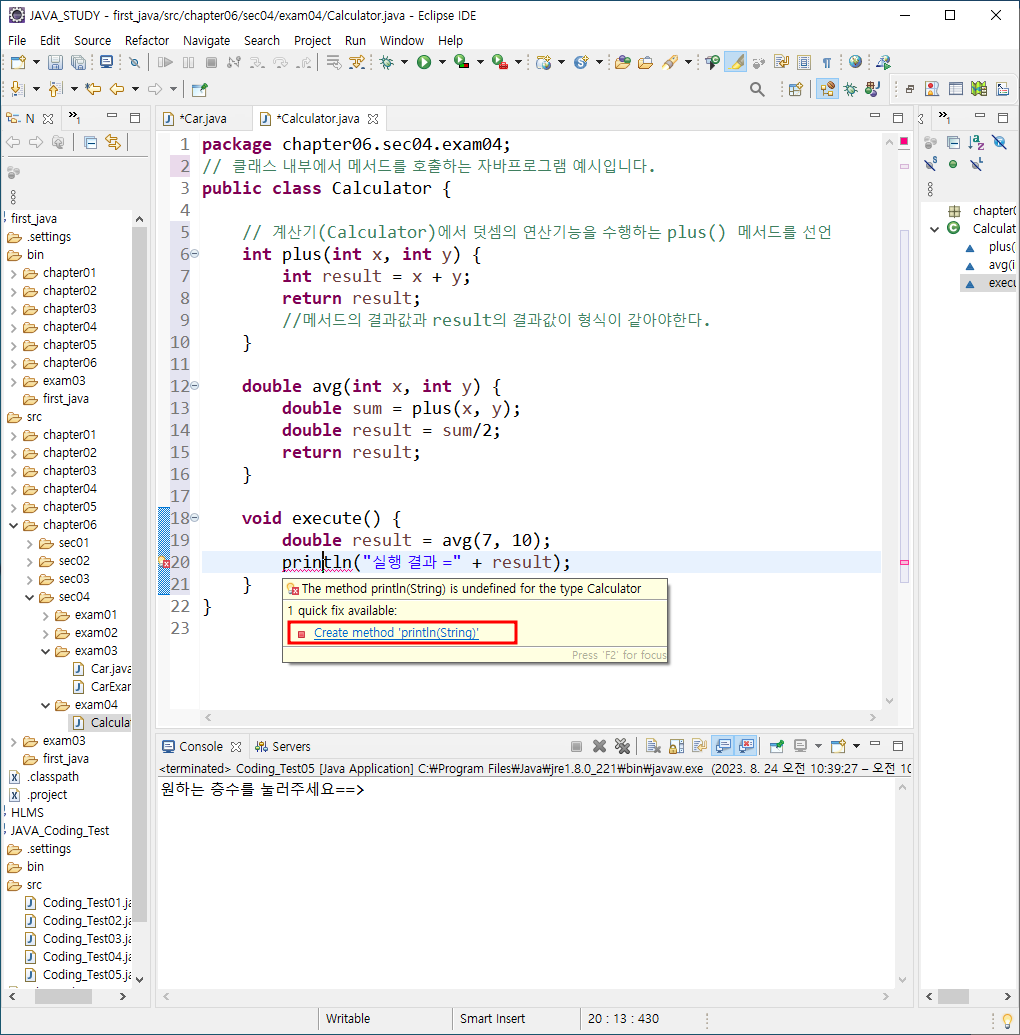Toggle Block Selection Mode icon
This screenshot has height=1035, width=1020.
(804, 62)
